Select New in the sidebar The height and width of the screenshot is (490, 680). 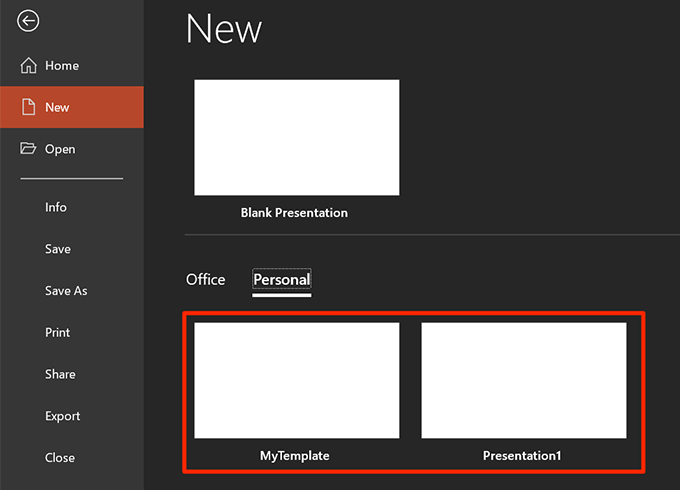coord(72,107)
